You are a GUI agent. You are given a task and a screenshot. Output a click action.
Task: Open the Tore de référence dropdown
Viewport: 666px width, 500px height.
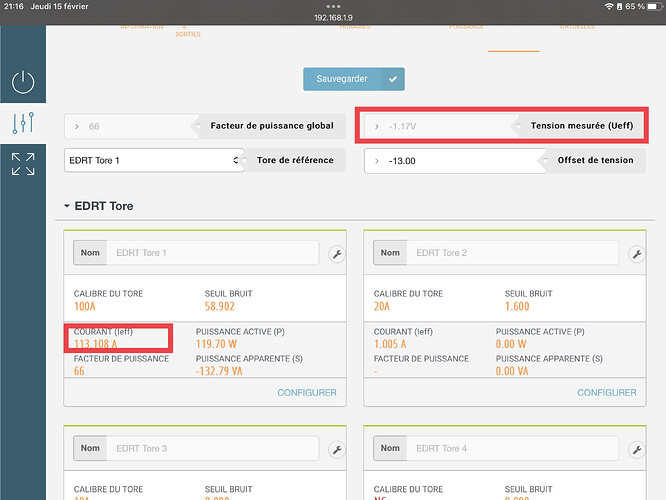coord(154,160)
